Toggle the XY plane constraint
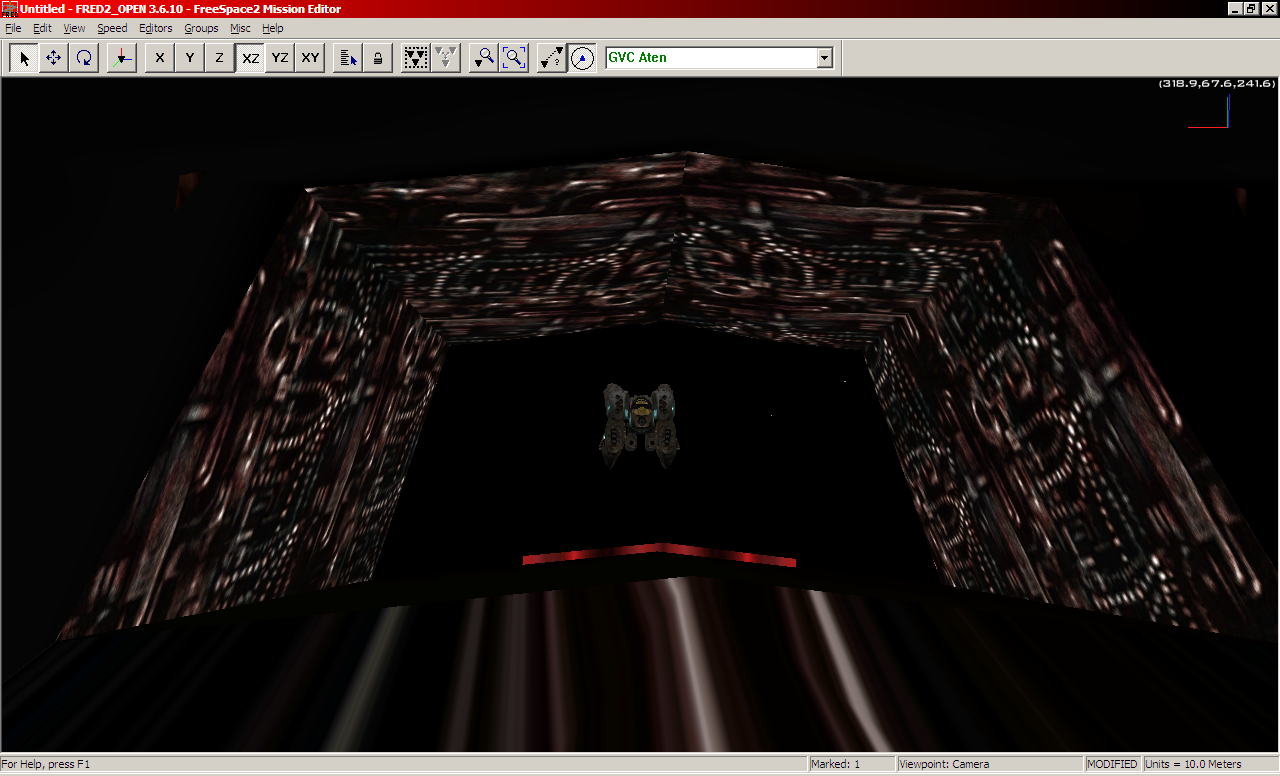1280x776 pixels. click(310, 58)
